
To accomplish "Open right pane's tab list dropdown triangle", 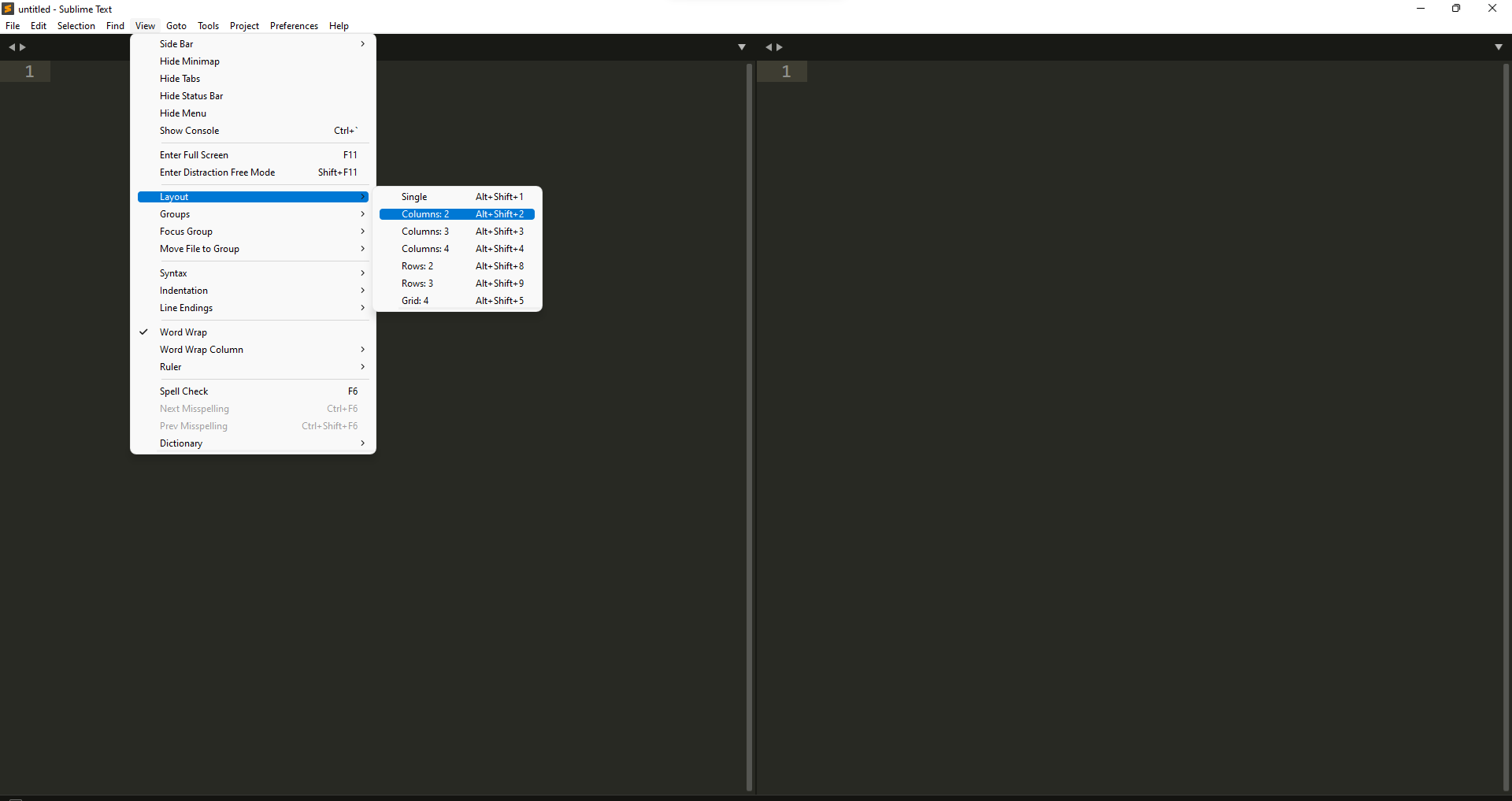I will pos(1498,47).
